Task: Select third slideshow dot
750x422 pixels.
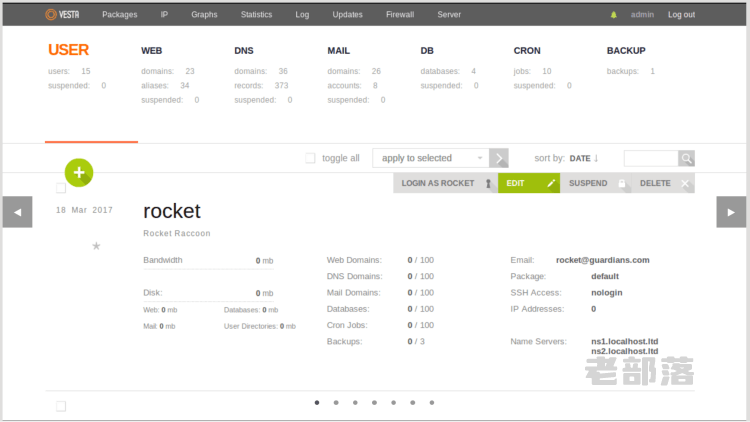Action: click(x=355, y=402)
